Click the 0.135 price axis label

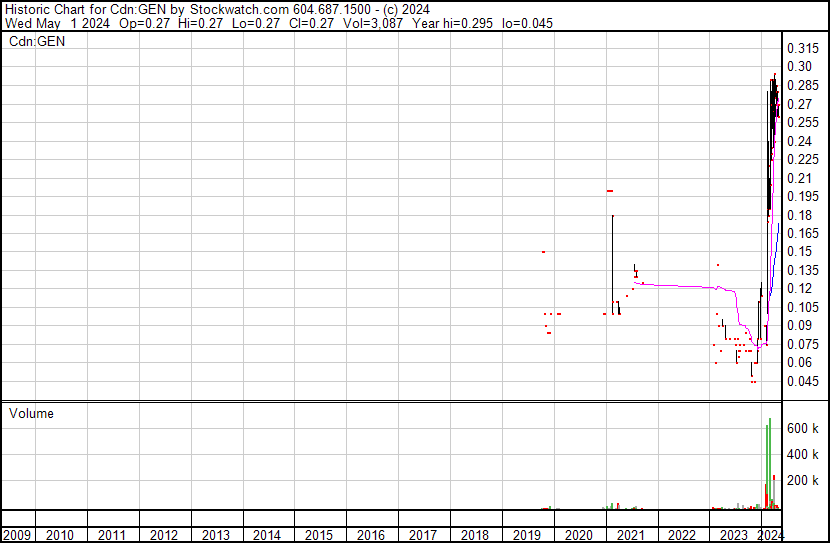tap(803, 270)
